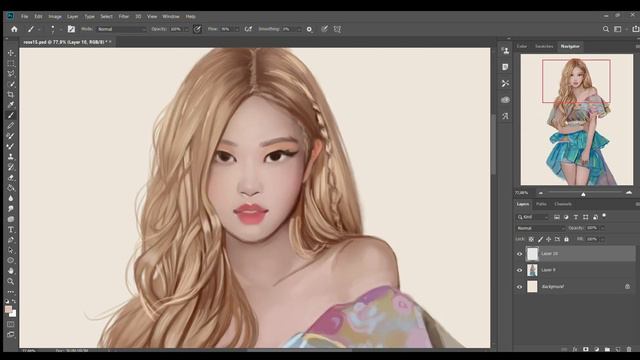This screenshot has width=640, height=360.
Task: Toggle pressure for opacity button
Action: (197, 29)
